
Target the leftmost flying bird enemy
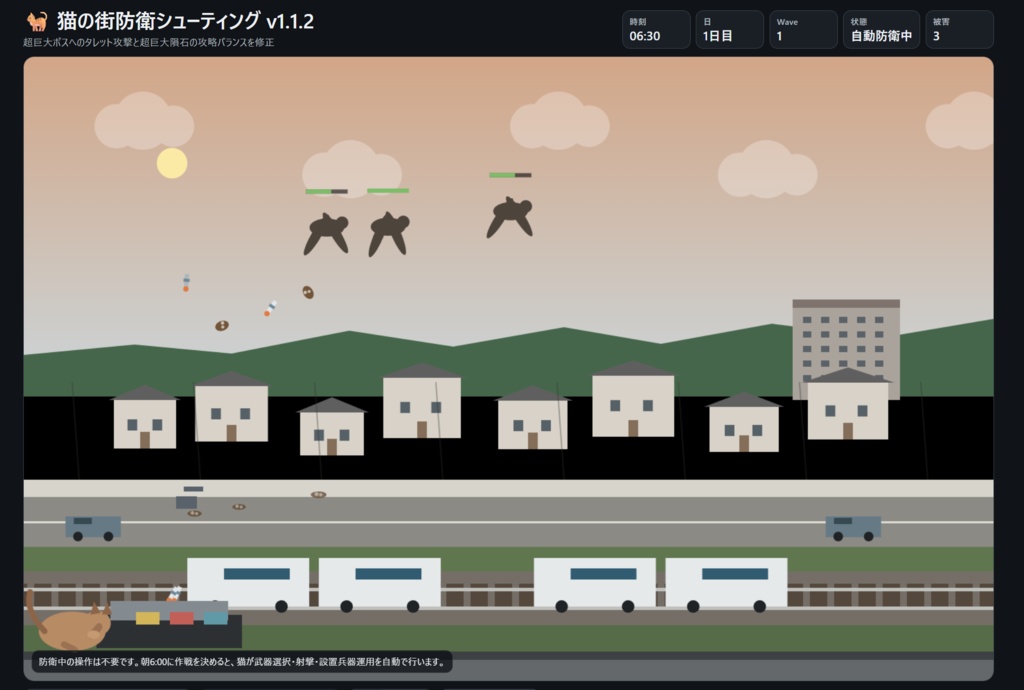[x=326, y=233]
